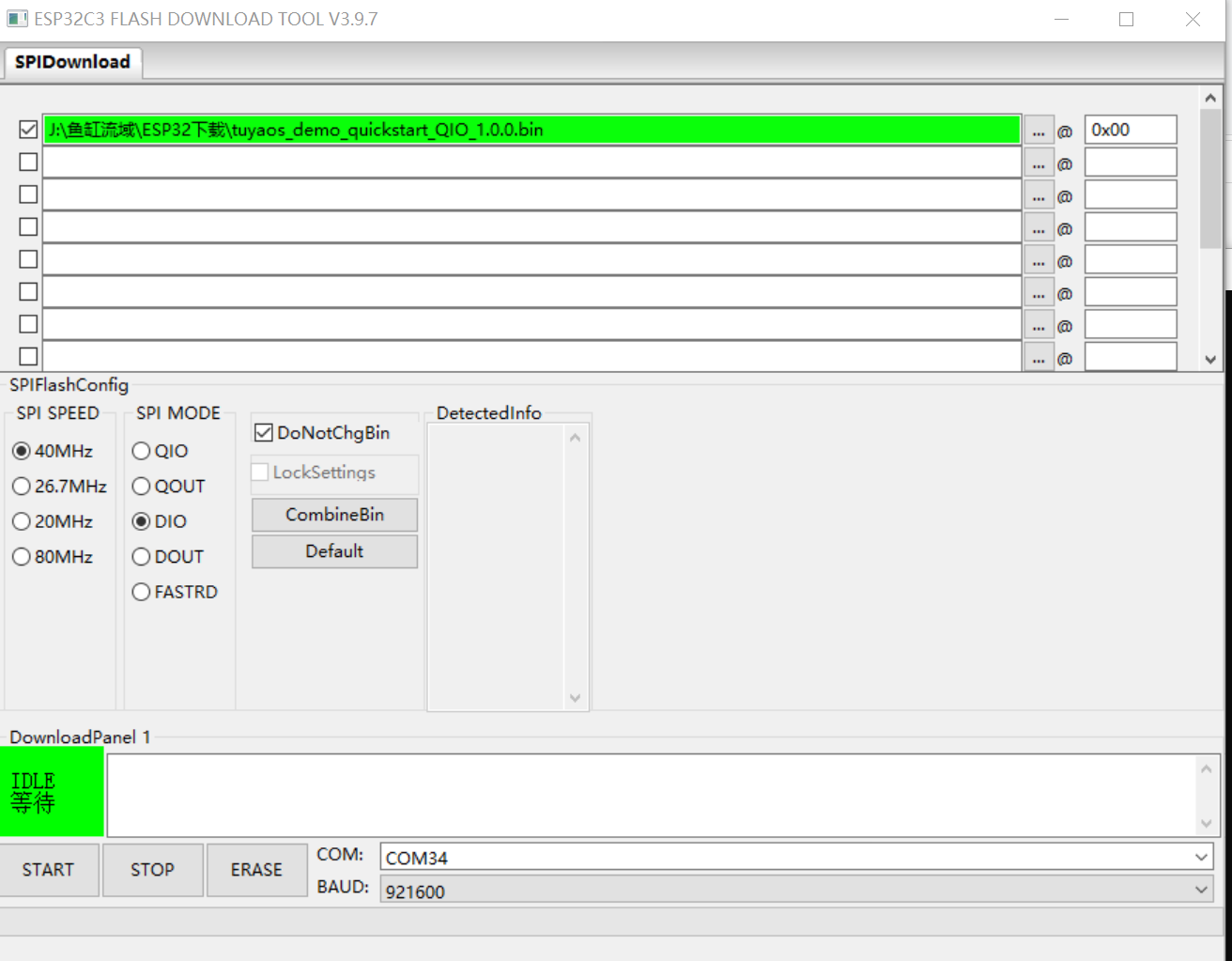Click the eighth row's ... browse button
Screen dimensions: 1232x961
[1039, 357]
